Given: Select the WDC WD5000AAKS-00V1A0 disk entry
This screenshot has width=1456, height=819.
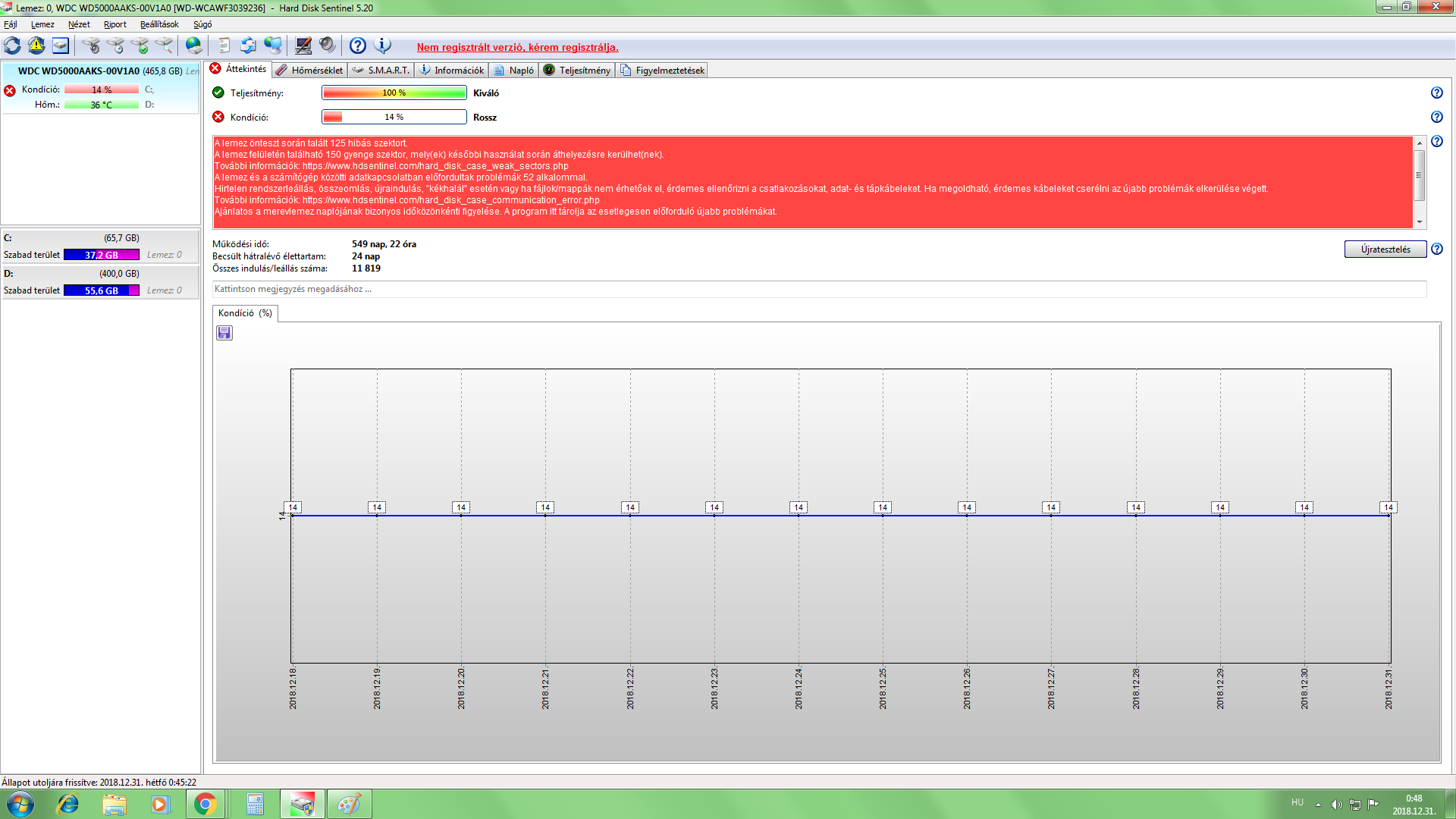Looking at the screenshot, I should (100, 87).
